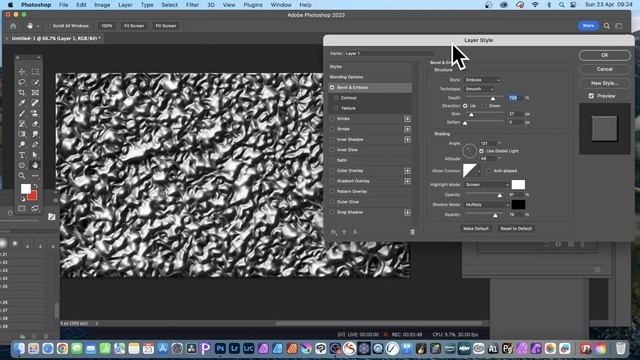Click the New Style button
640x360 pixels.
coord(604,83)
